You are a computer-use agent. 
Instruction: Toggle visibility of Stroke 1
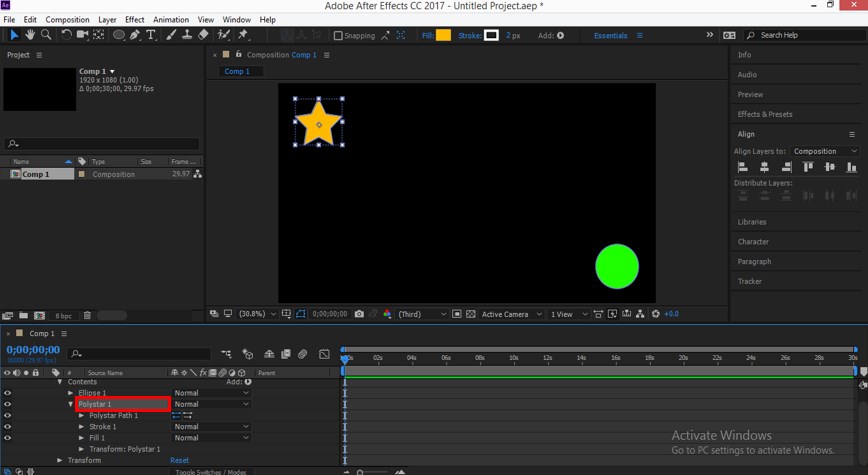coord(7,427)
